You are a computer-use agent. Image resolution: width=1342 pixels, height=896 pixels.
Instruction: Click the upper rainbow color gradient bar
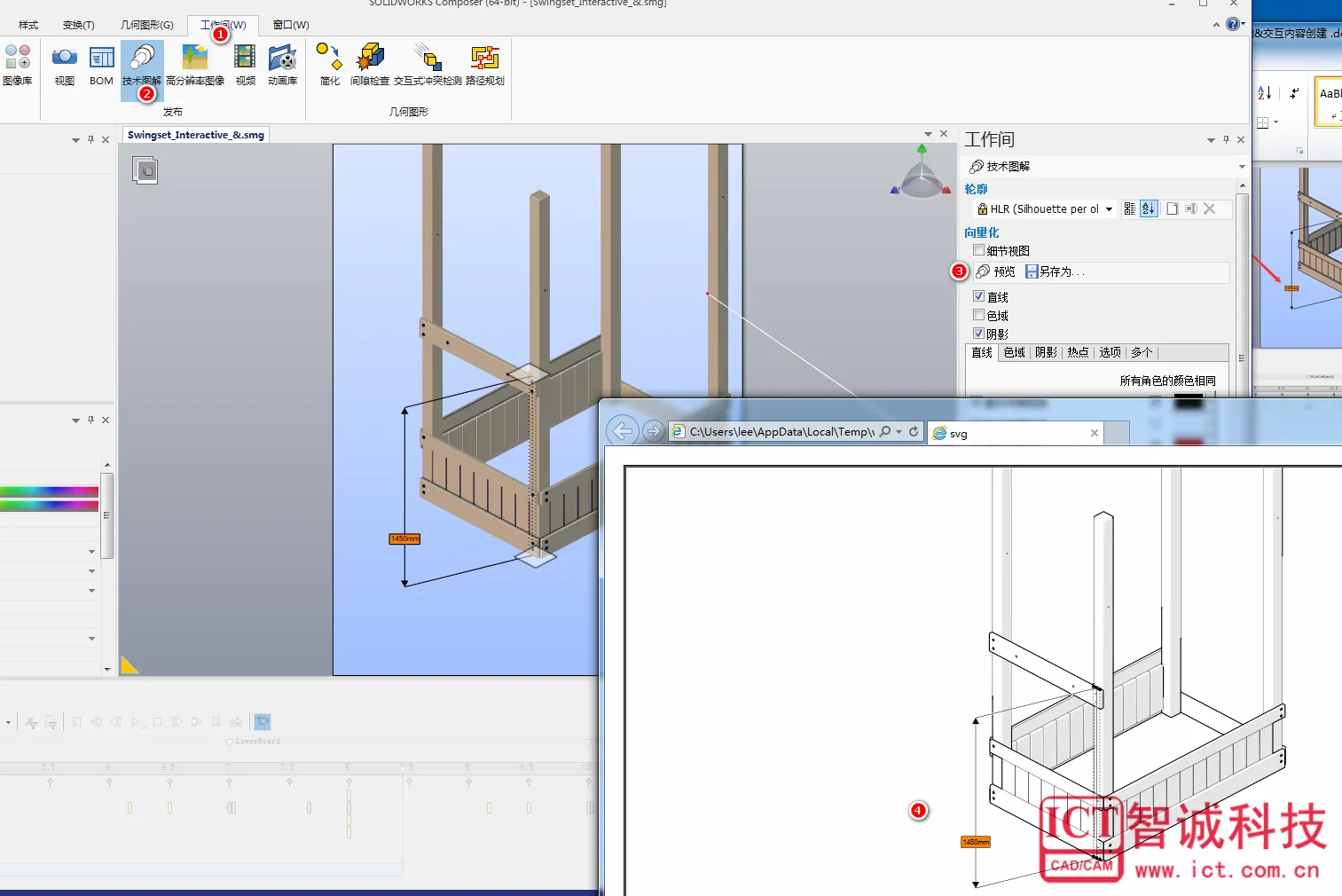coord(49,491)
